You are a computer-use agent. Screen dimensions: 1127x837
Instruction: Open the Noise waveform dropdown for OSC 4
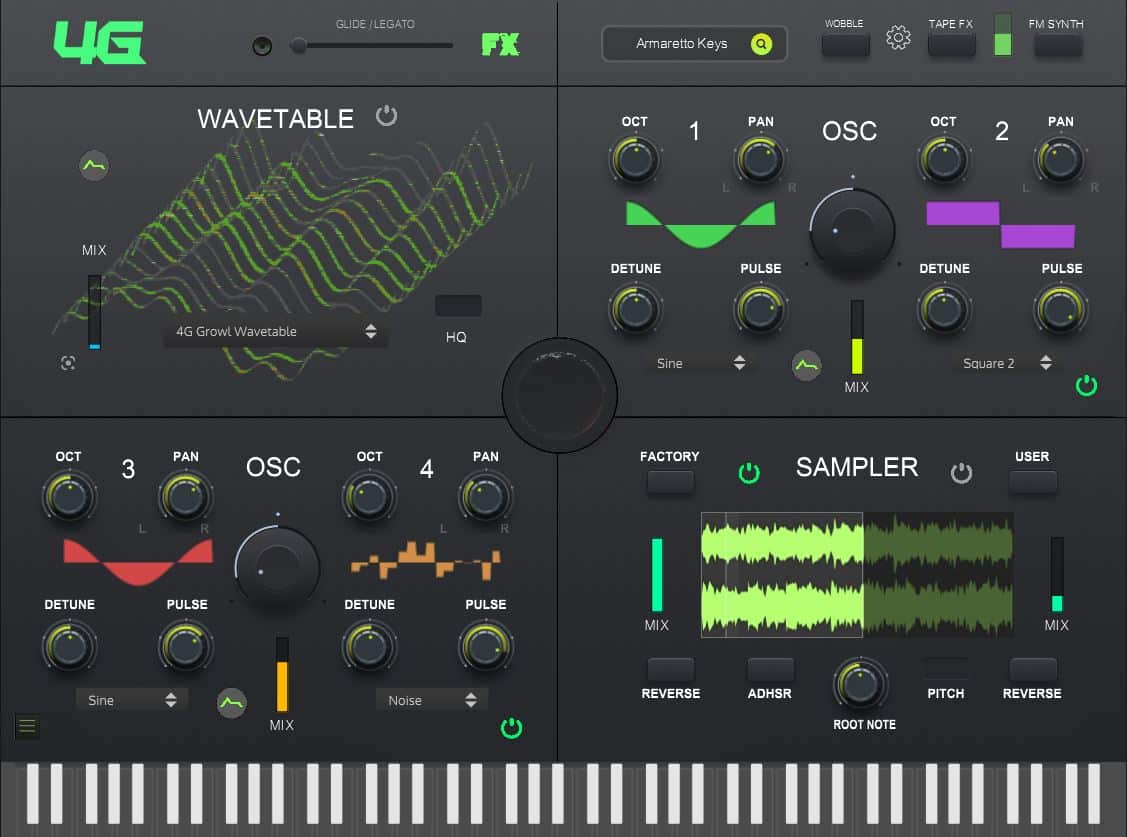pos(431,699)
